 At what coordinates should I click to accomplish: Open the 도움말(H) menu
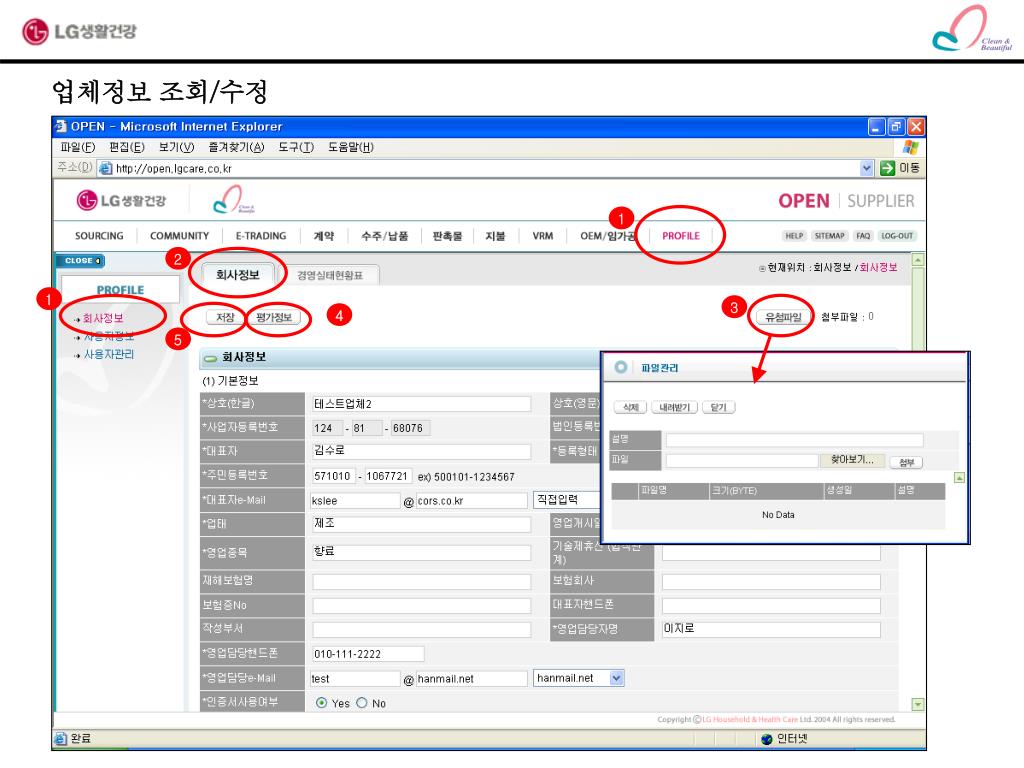[x=351, y=147]
